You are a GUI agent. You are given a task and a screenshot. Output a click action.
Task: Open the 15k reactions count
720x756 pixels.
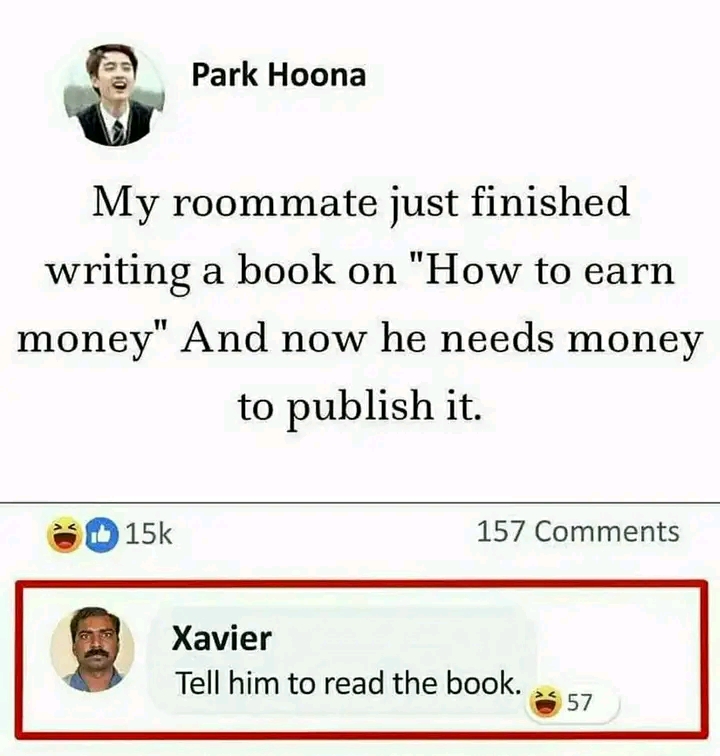click(149, 533)
